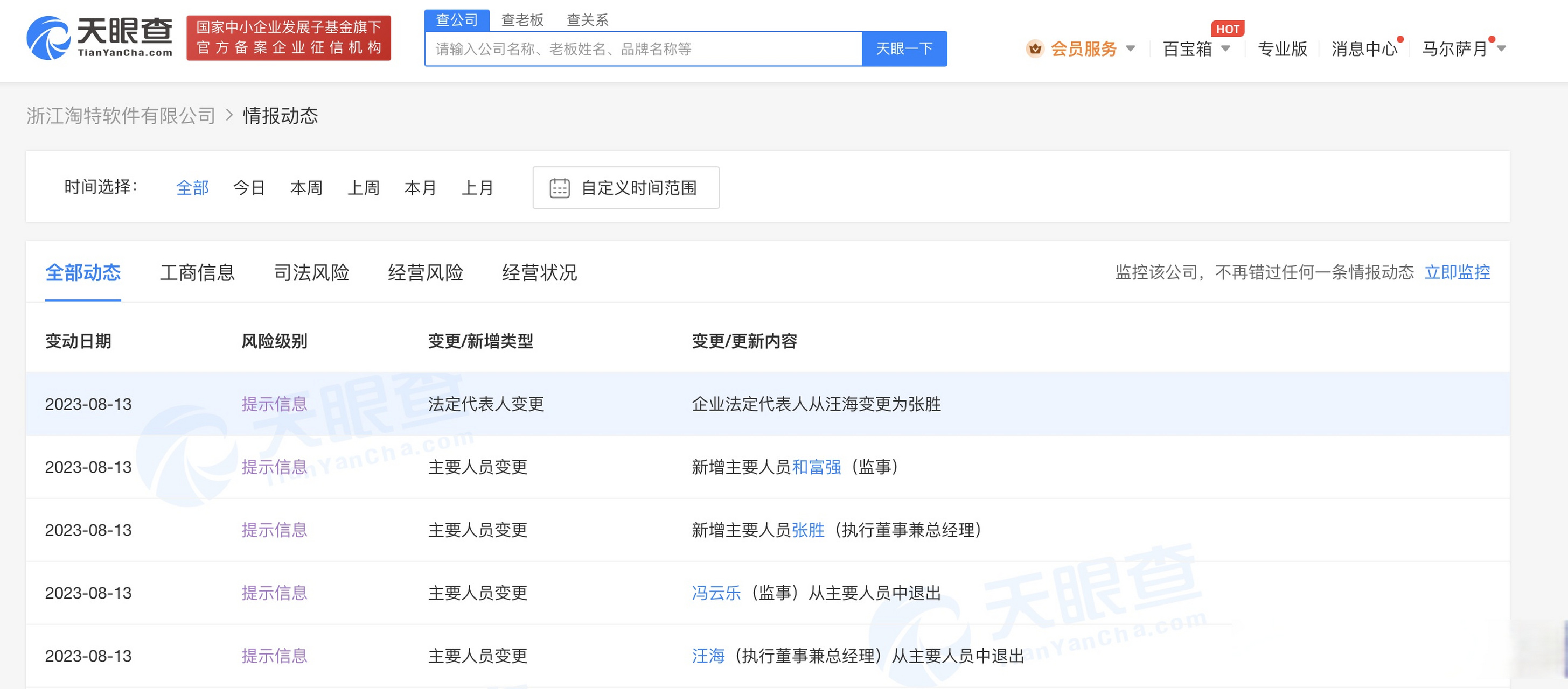
Task: Click the company name search input field
Action: point(643,48)
